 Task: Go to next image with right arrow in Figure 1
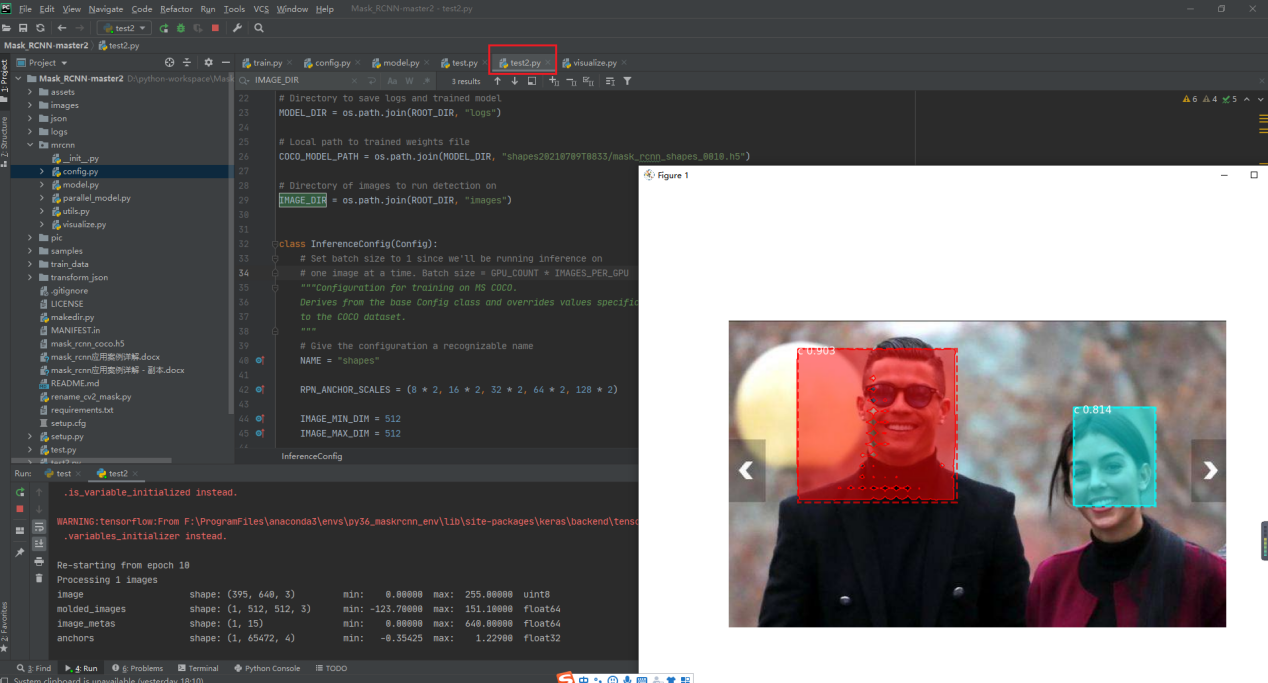pyautogui.click(x=1209, y=470)
